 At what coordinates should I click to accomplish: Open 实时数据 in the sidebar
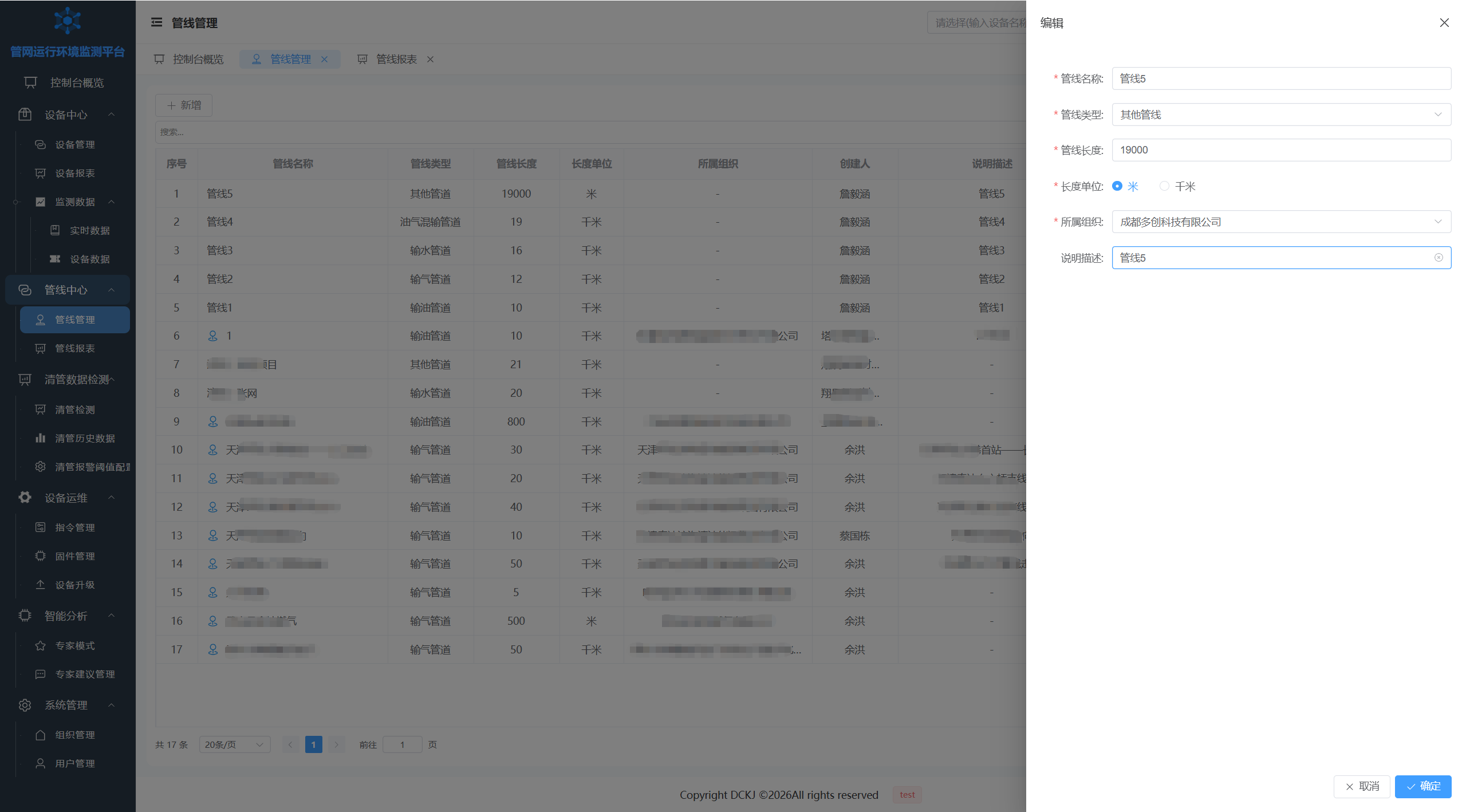(89, 230)
